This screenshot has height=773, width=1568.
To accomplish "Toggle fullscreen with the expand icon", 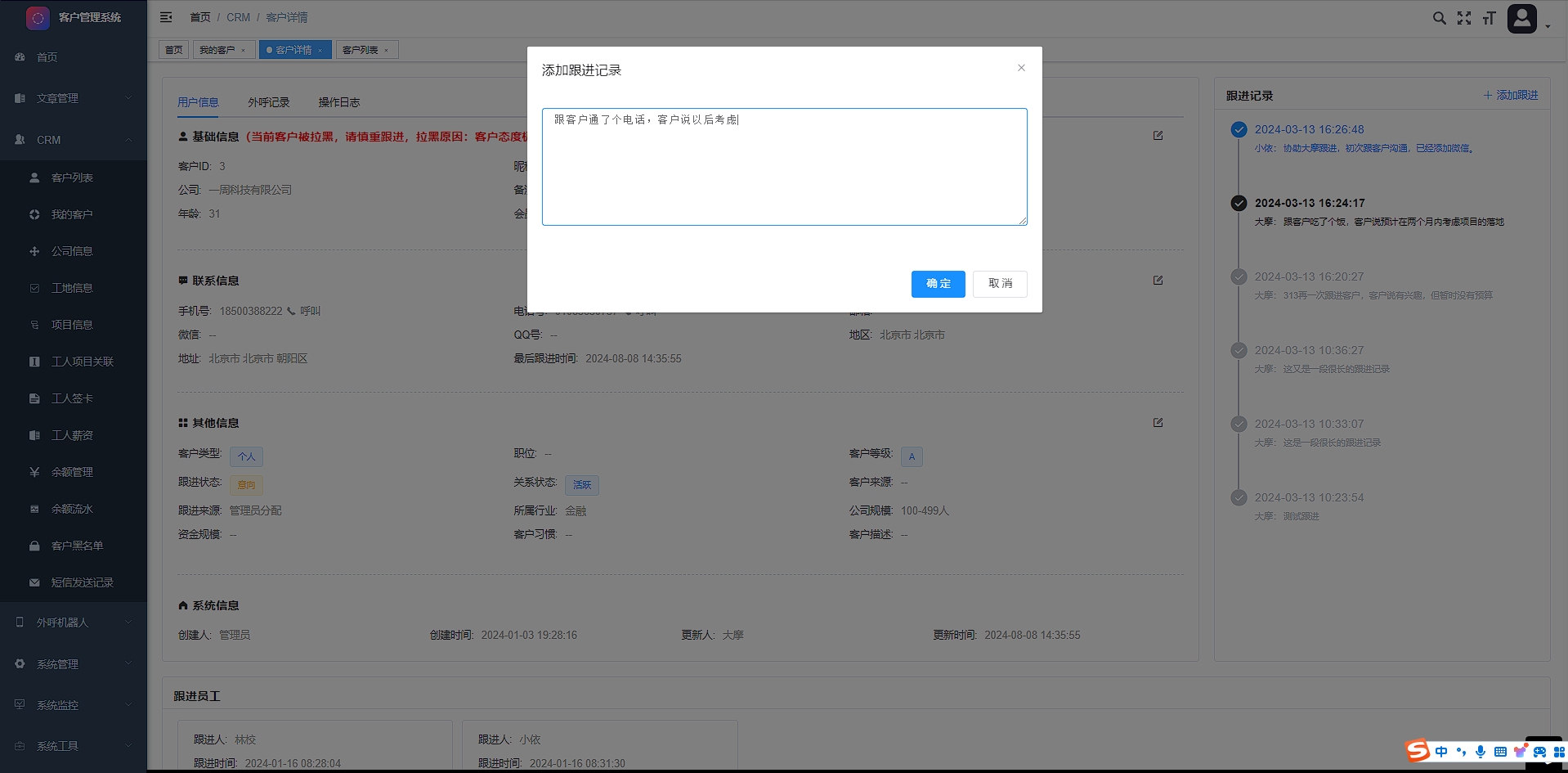I will tap(1464, 18).
